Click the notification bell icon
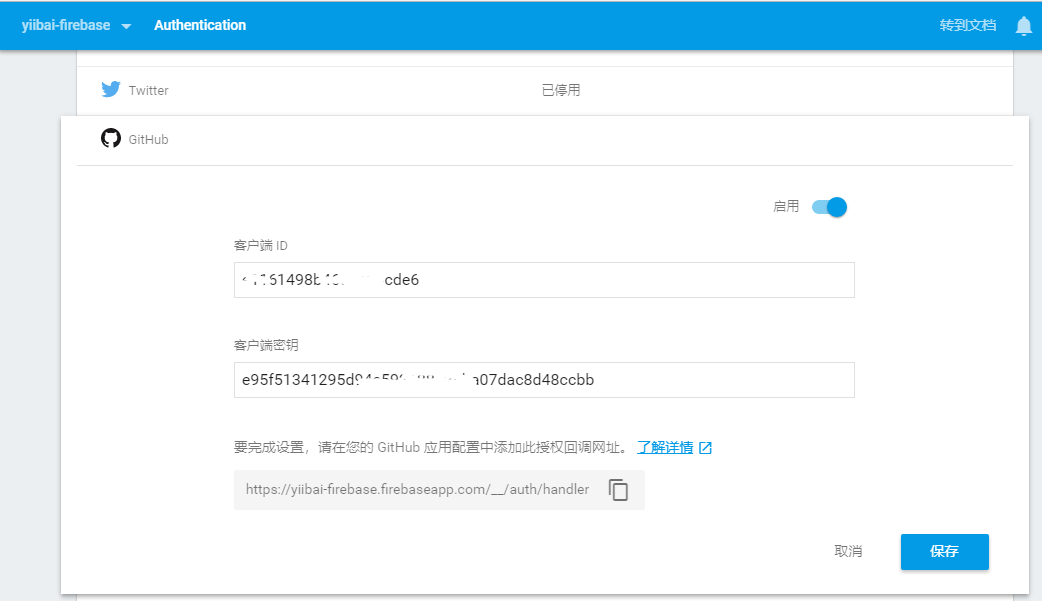The height and width of the screenshot is (601, 1042). pyautogui.click(x=1023, y=26)
